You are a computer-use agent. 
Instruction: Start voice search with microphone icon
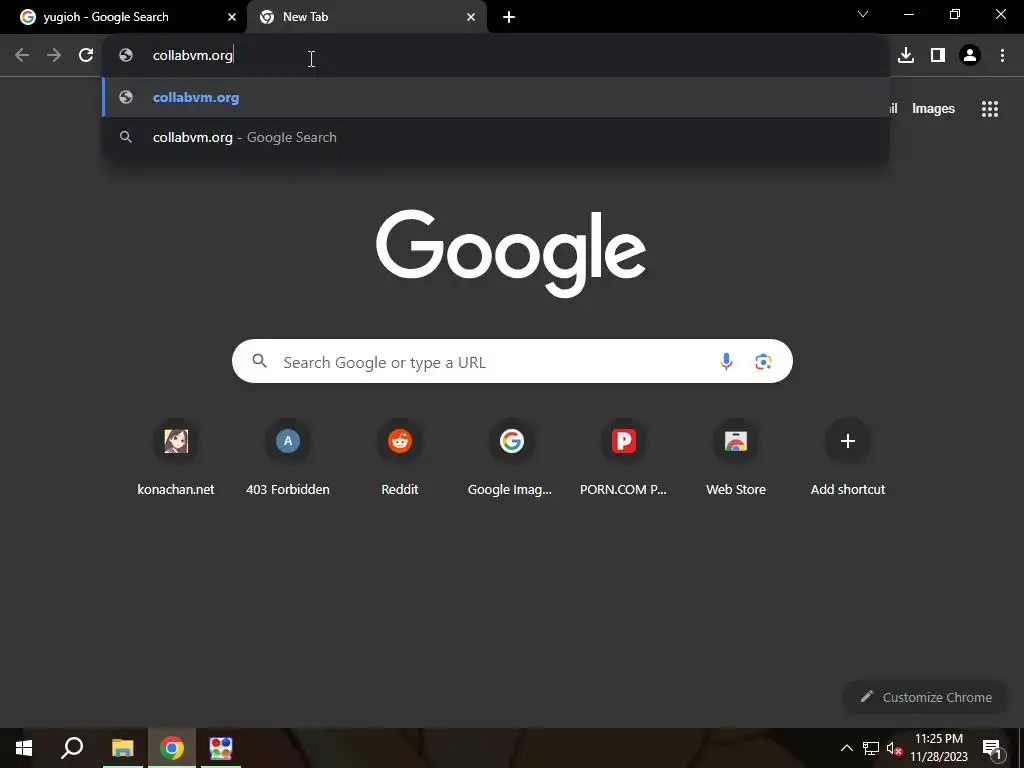click(726, 361)
